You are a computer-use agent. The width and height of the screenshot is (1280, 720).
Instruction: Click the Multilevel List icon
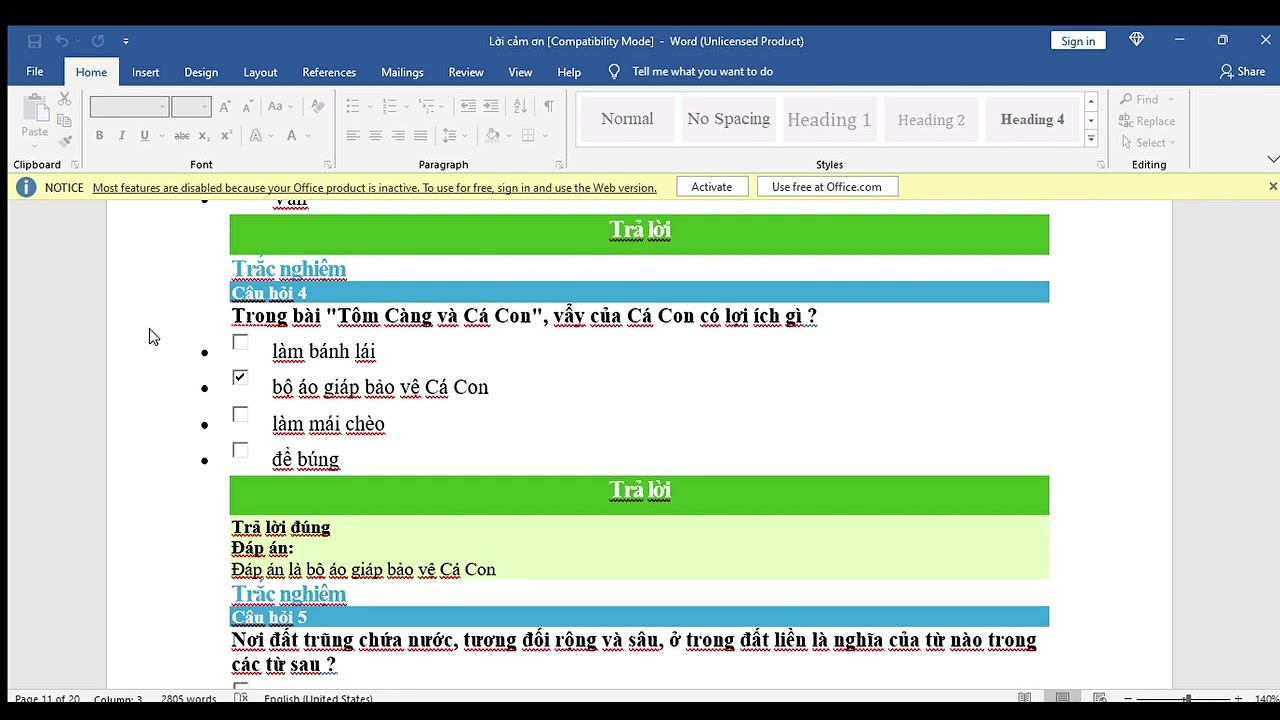click(x=427, y=106)
